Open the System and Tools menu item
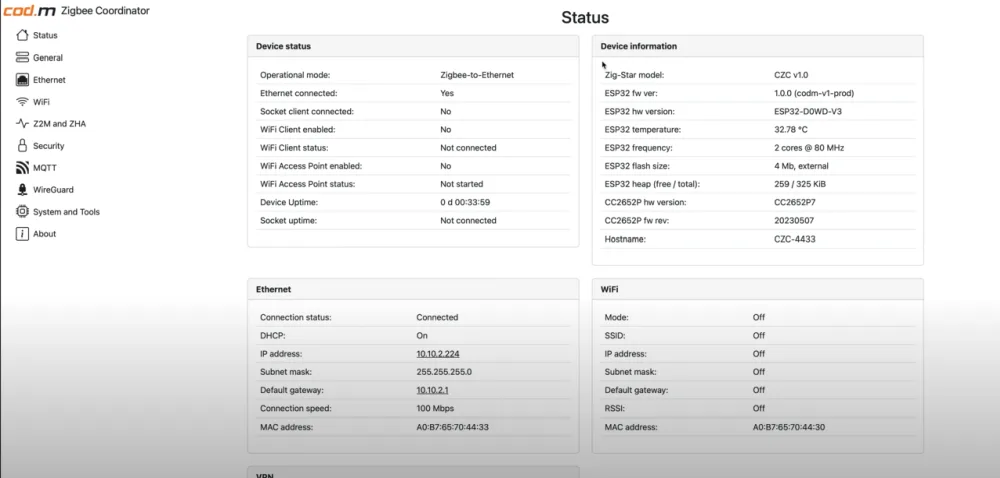 (66, 212)
